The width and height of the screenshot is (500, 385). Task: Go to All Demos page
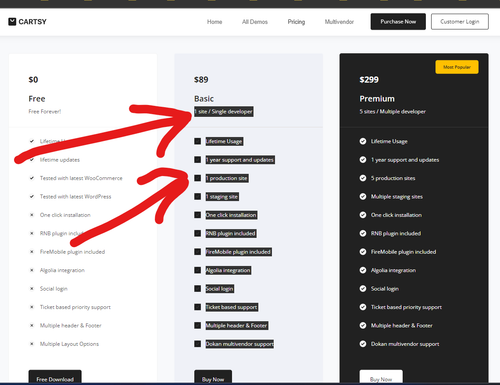click(x=255, y=22)
